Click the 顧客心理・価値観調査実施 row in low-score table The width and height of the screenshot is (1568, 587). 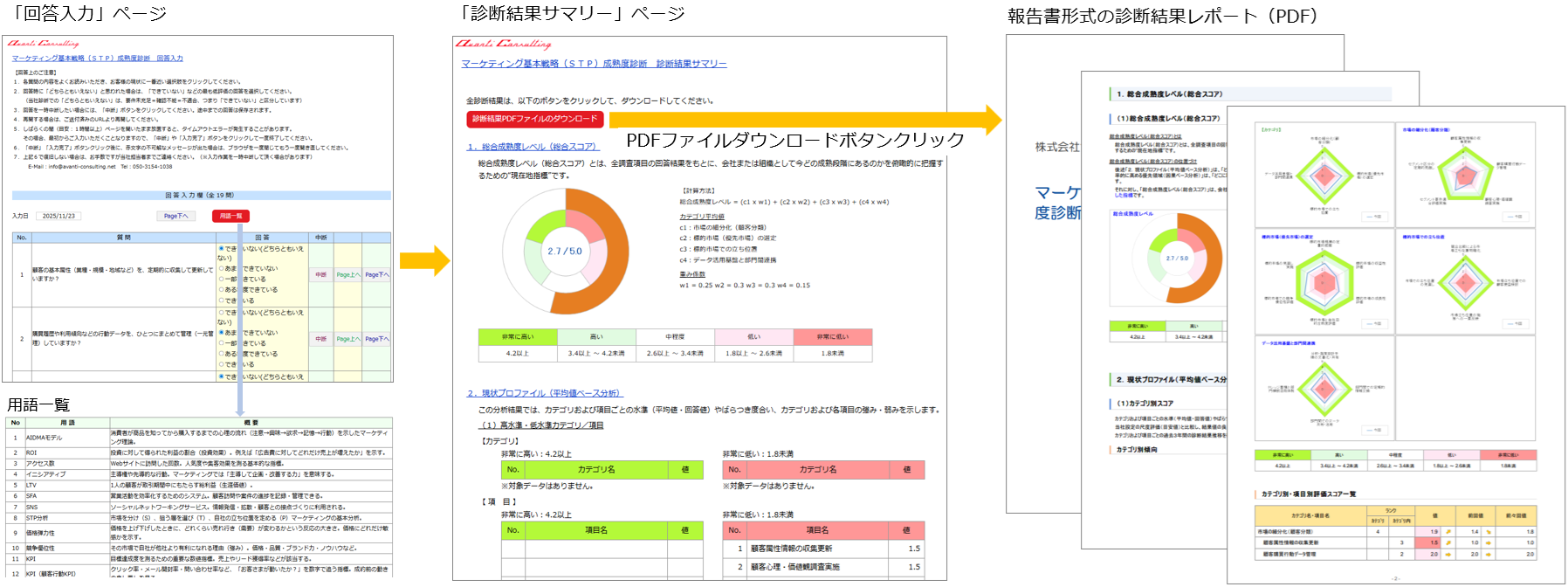pyautogui.click(x=823, y=567)
